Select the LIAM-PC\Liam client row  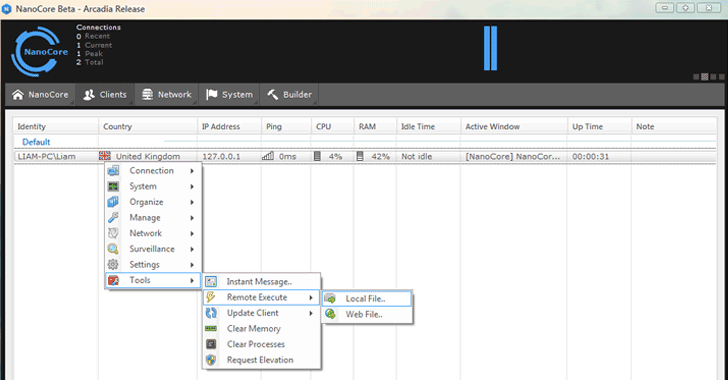[364, 157]
